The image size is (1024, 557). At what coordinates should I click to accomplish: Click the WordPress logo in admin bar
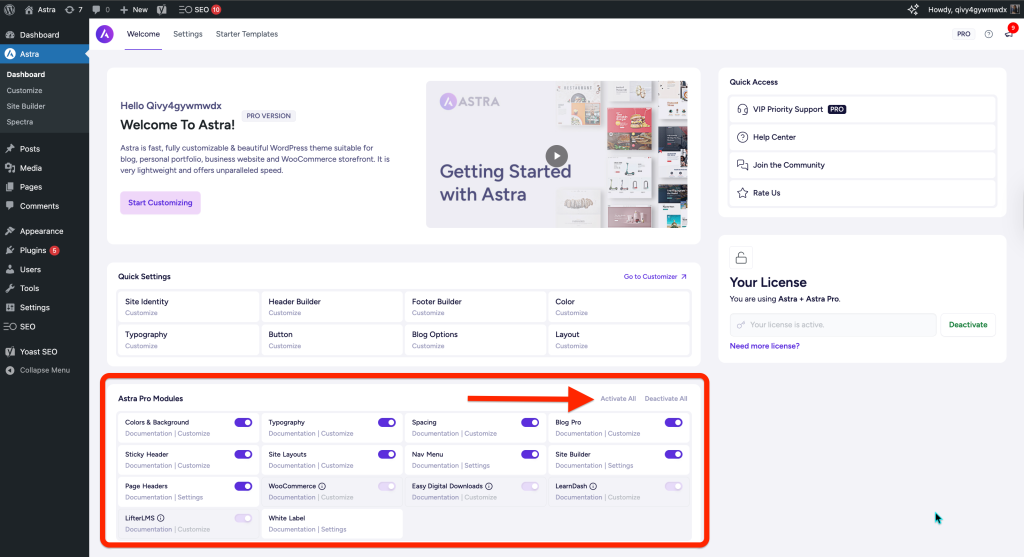(9, 9)
